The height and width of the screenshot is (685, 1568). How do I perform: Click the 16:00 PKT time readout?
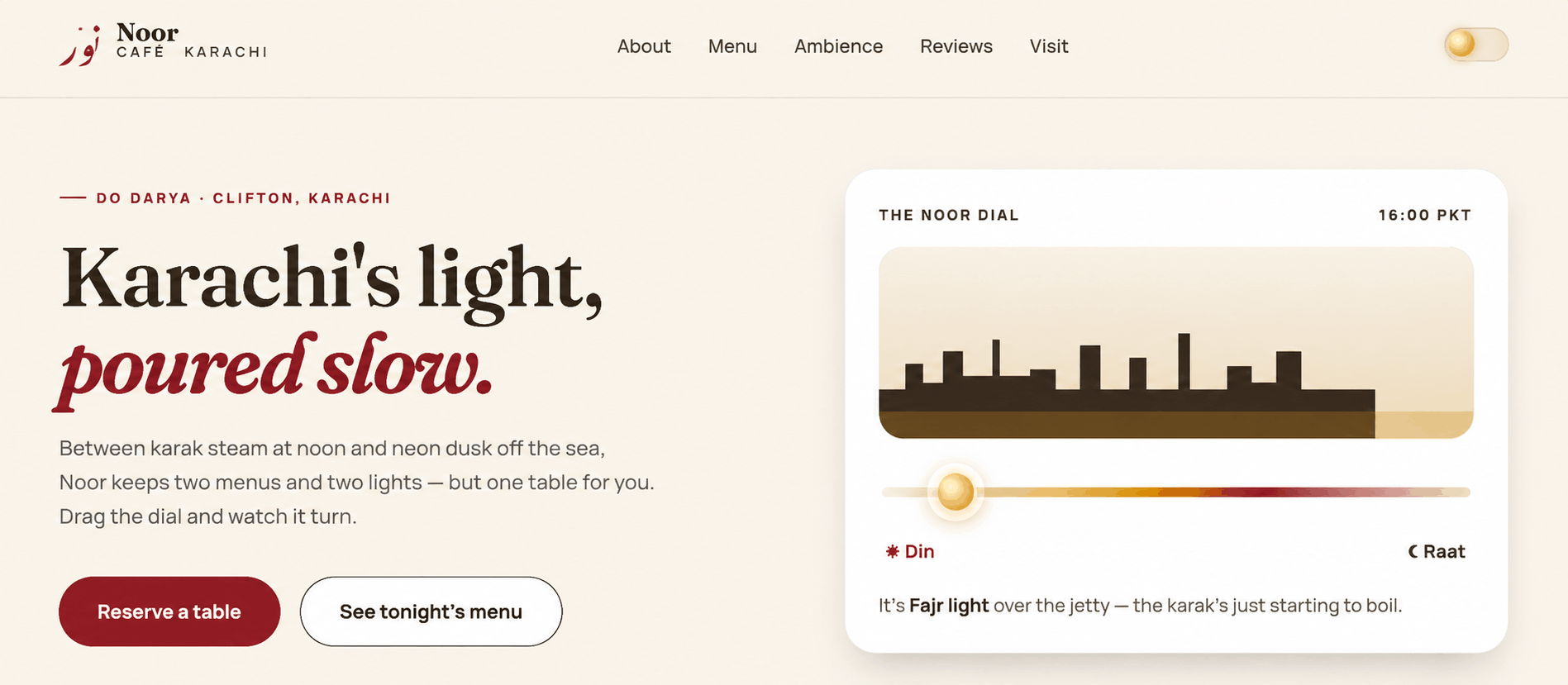pos(1425,215)
